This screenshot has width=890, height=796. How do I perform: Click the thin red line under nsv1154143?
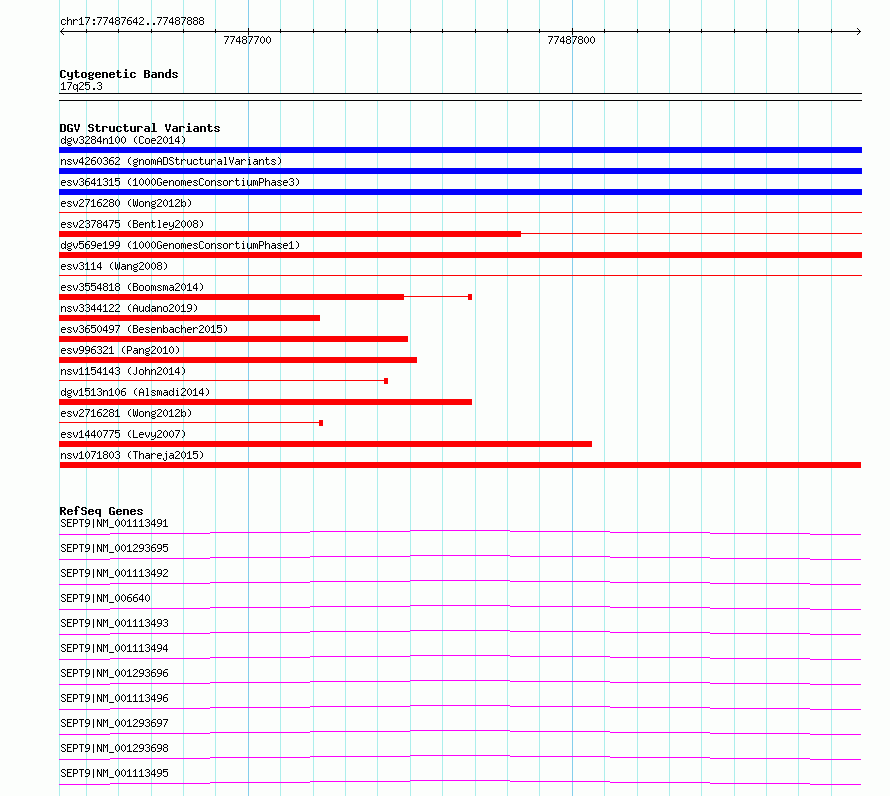pos(221,381)
